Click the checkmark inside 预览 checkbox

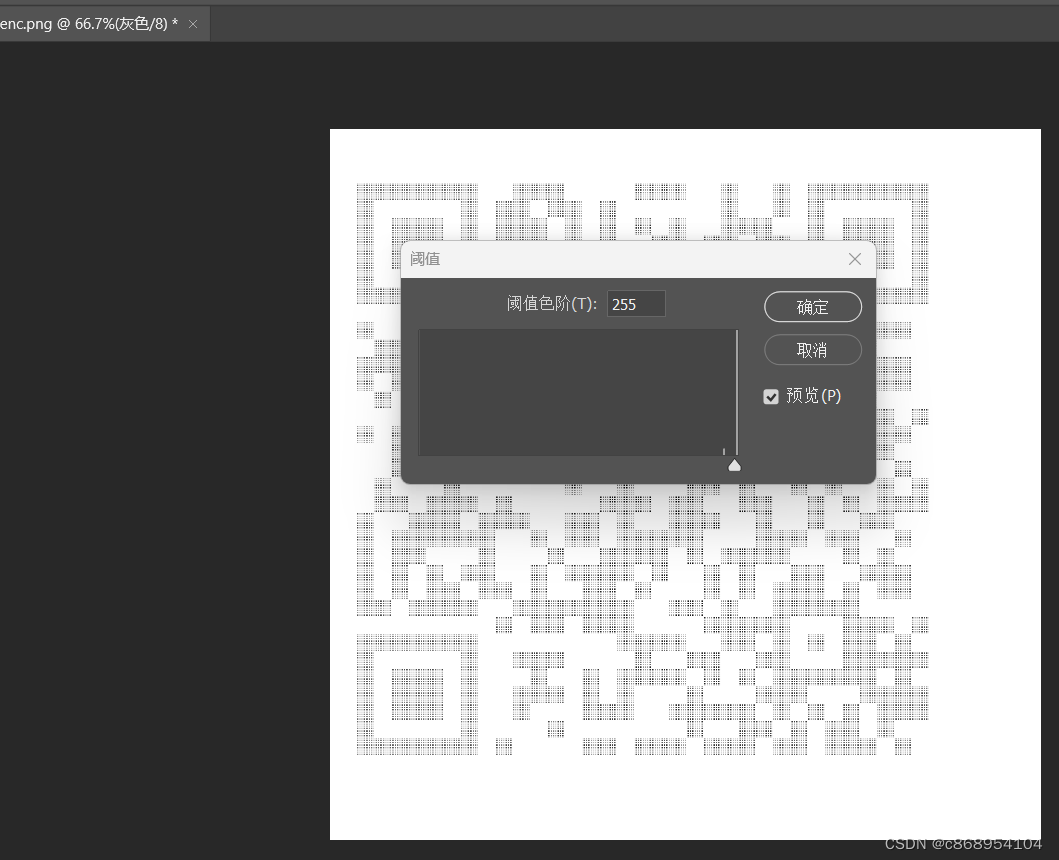(x=771, y=396)
